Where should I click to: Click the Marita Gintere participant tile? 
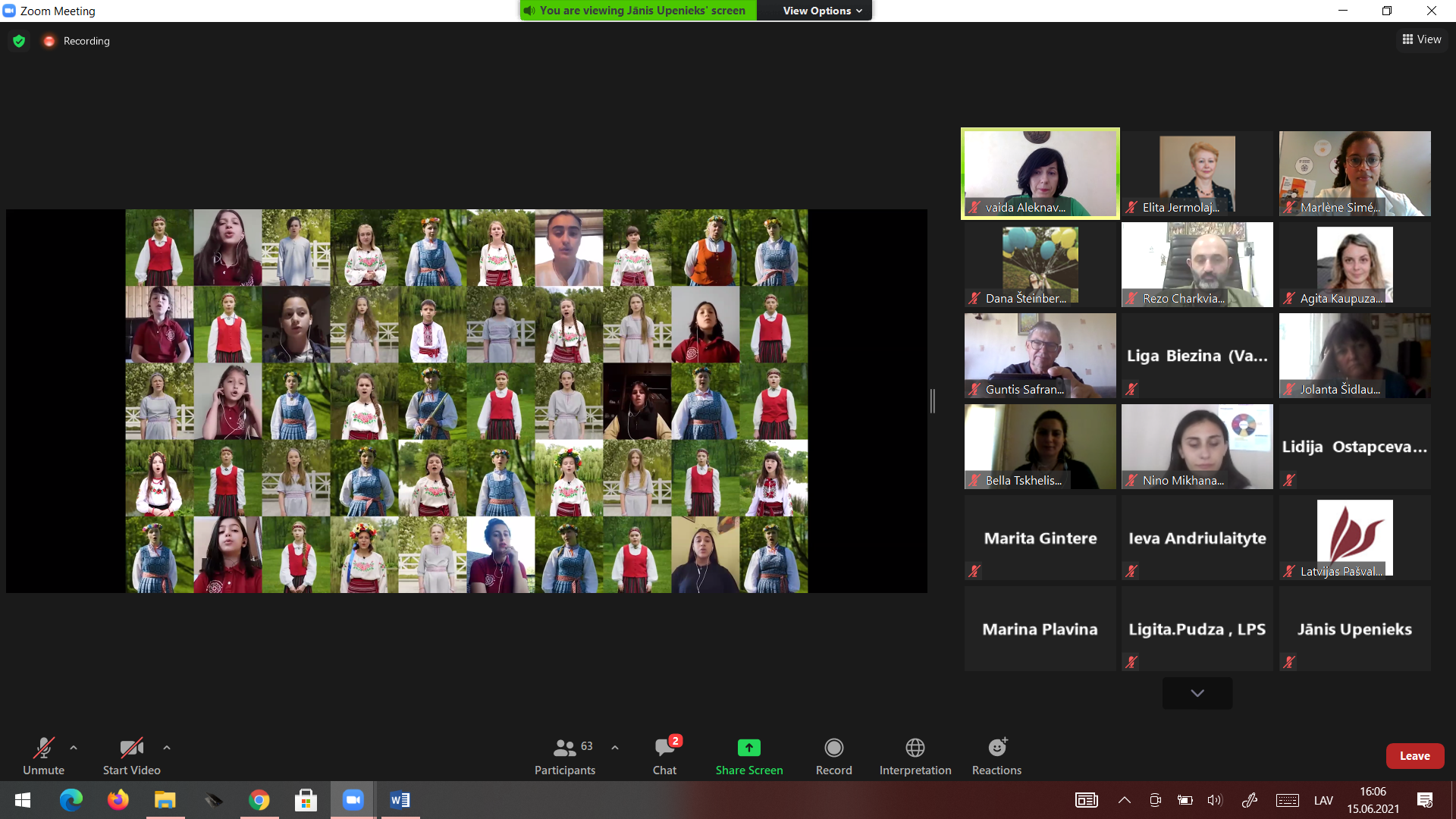1040,538
